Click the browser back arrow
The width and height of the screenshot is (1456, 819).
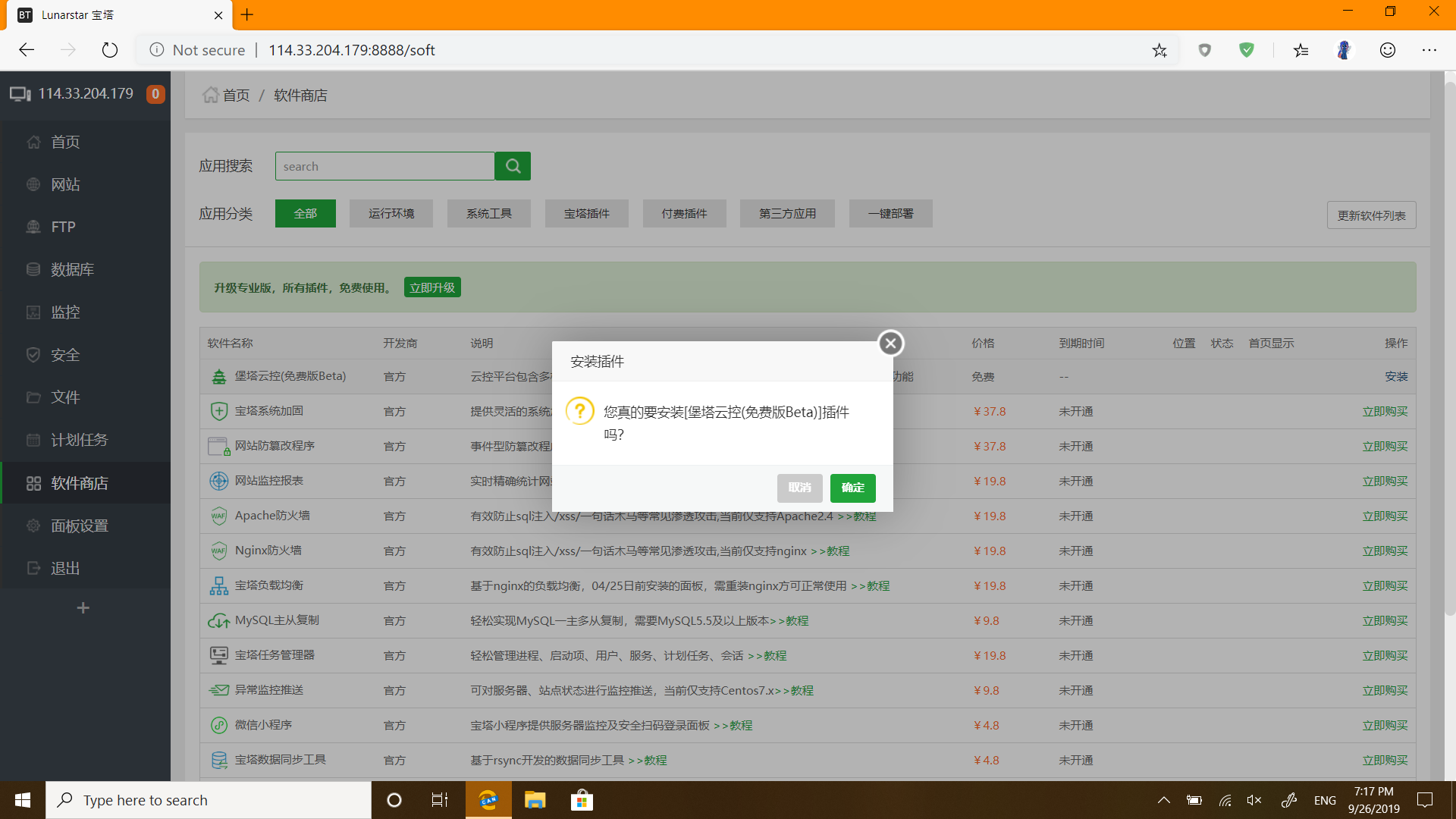27,50
